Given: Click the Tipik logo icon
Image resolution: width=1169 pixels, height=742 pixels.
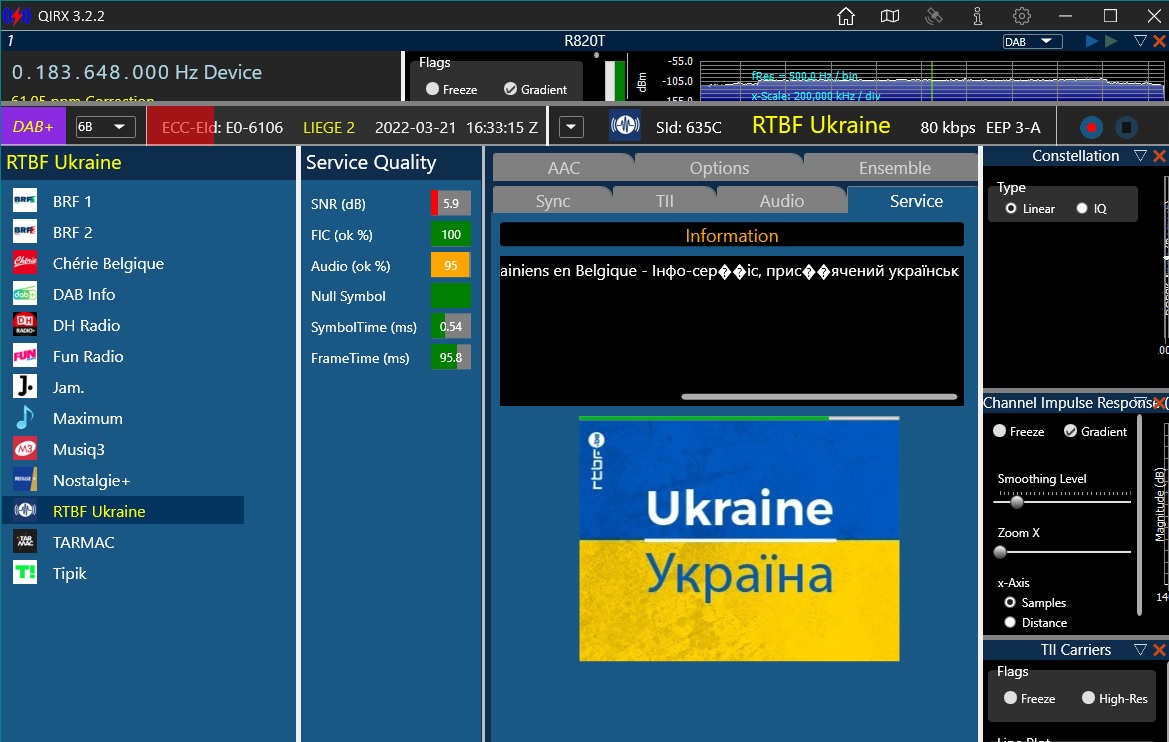Looking at the screenshot, I should (25, 573).
